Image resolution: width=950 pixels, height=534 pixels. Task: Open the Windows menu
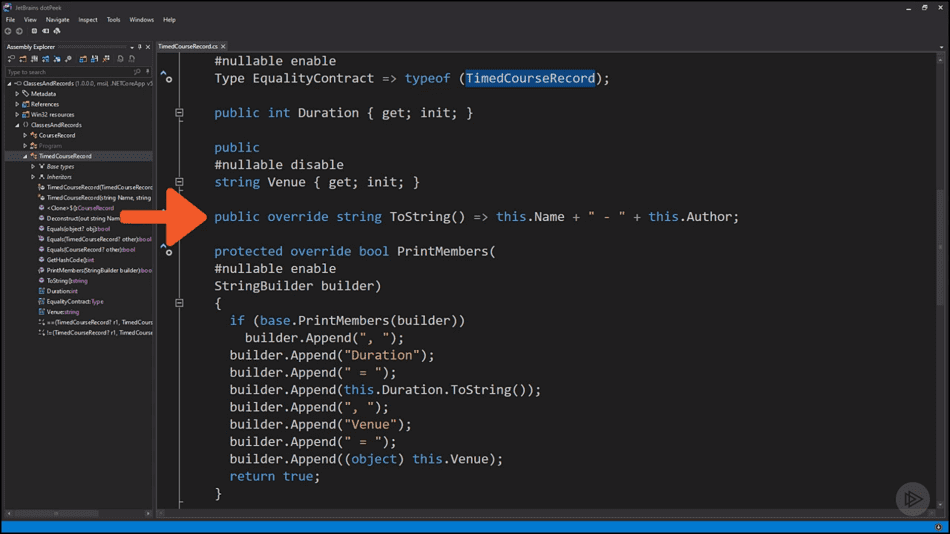141,19
